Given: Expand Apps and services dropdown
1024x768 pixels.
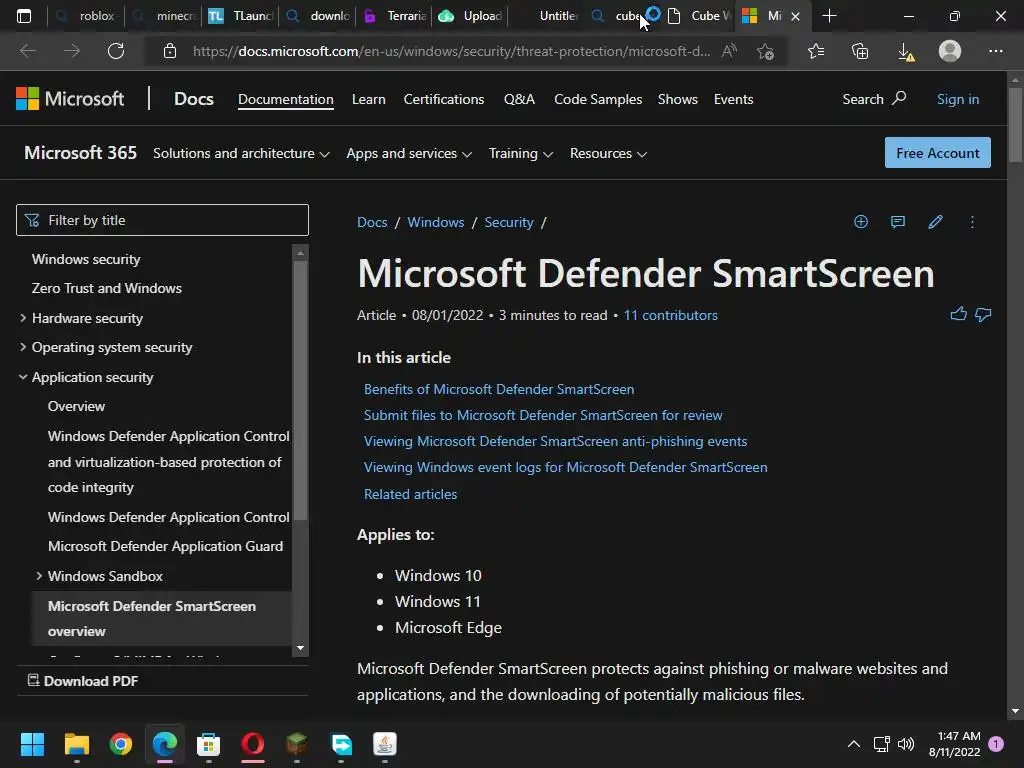Looking at the screenshot, I should click(409, 153).
